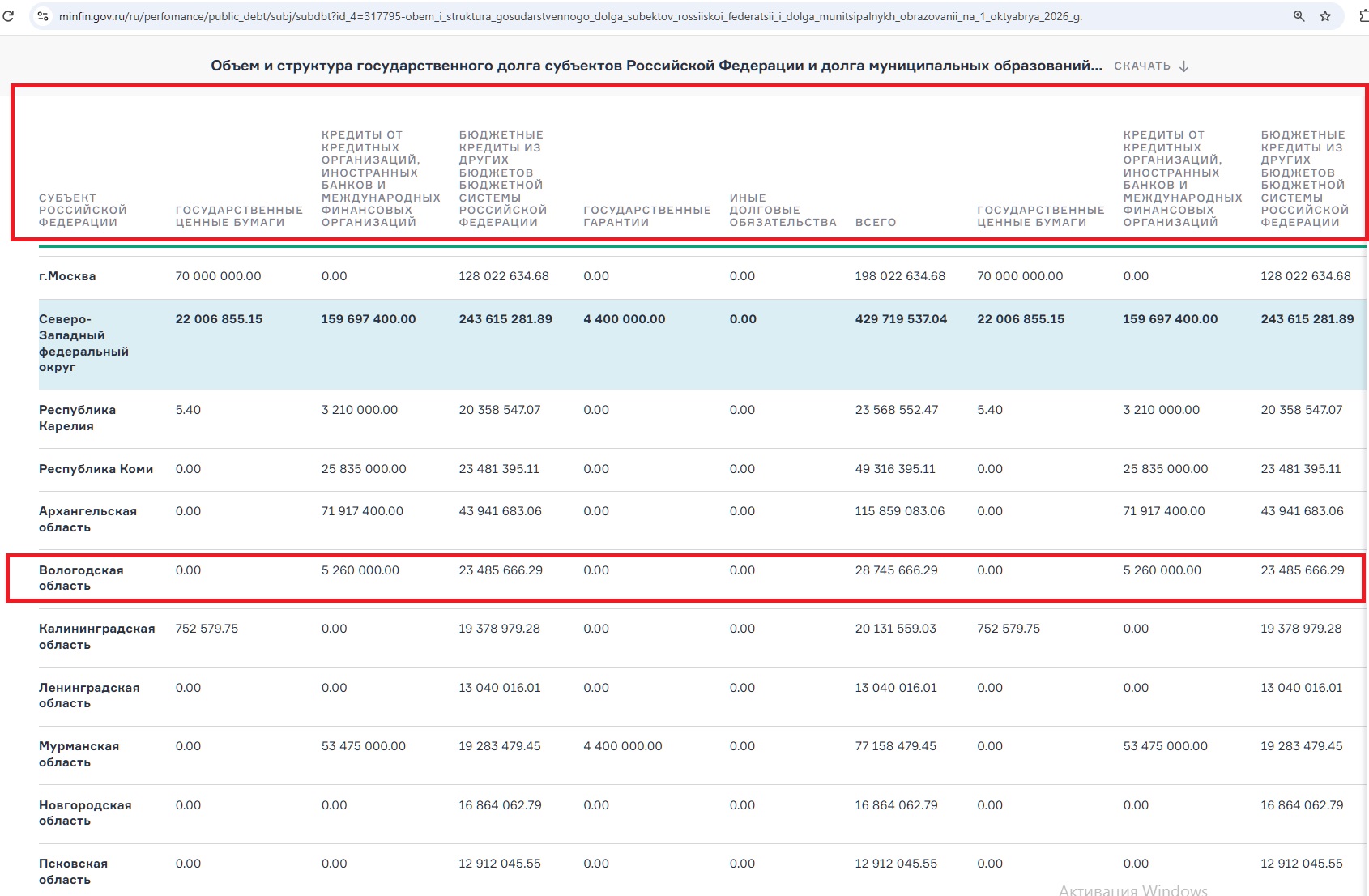1369x896 pixels.
Task: Select the 'Калининградская область' row name
Action: [96, 637]
